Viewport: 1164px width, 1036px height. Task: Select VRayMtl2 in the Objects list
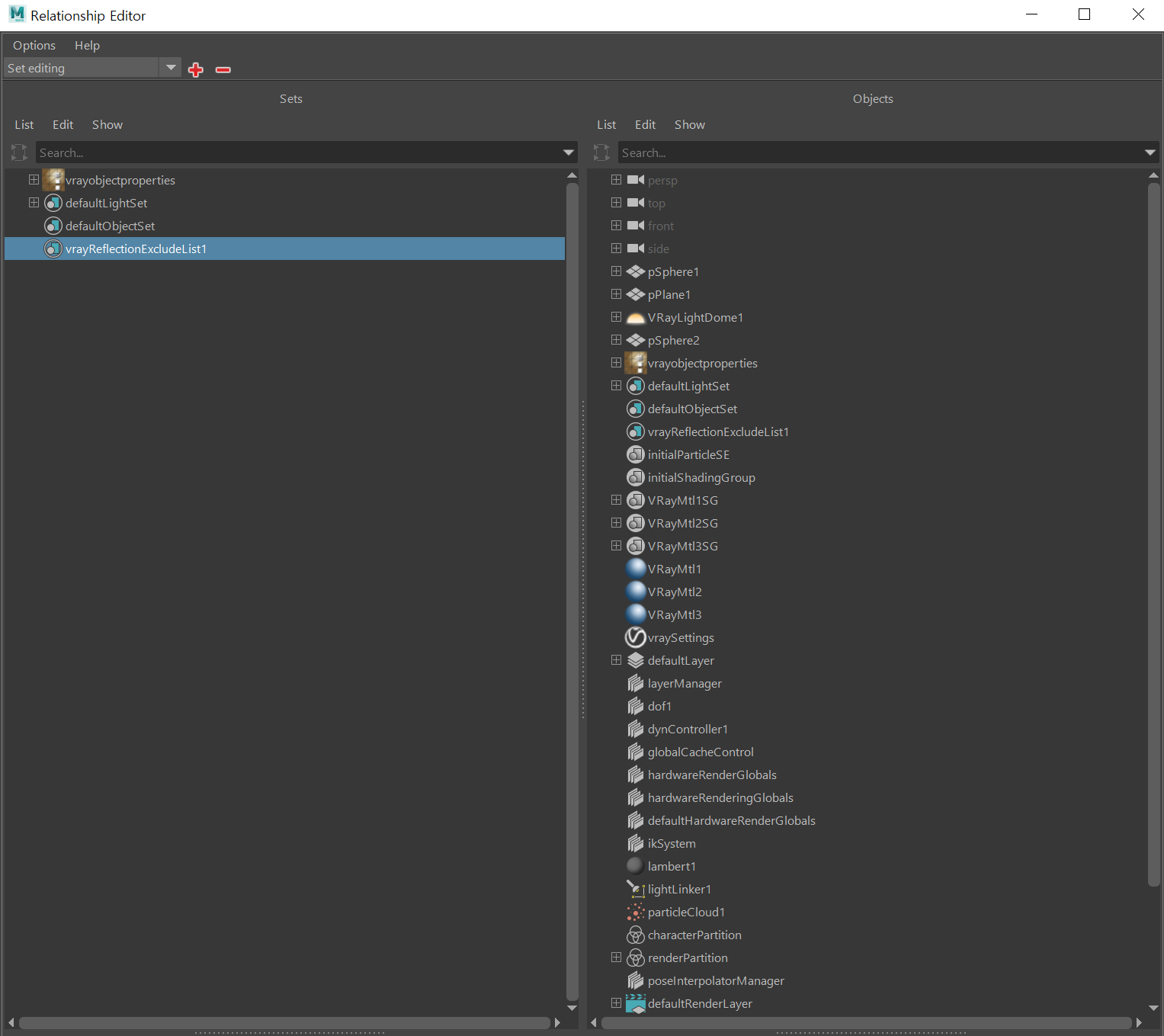tap(675, 592)
